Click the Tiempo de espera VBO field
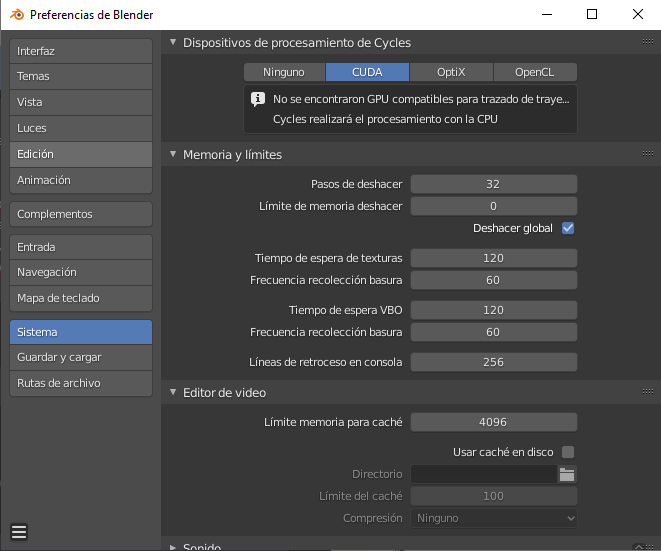This screenshot has height=551, width=661. pos(494,310)
